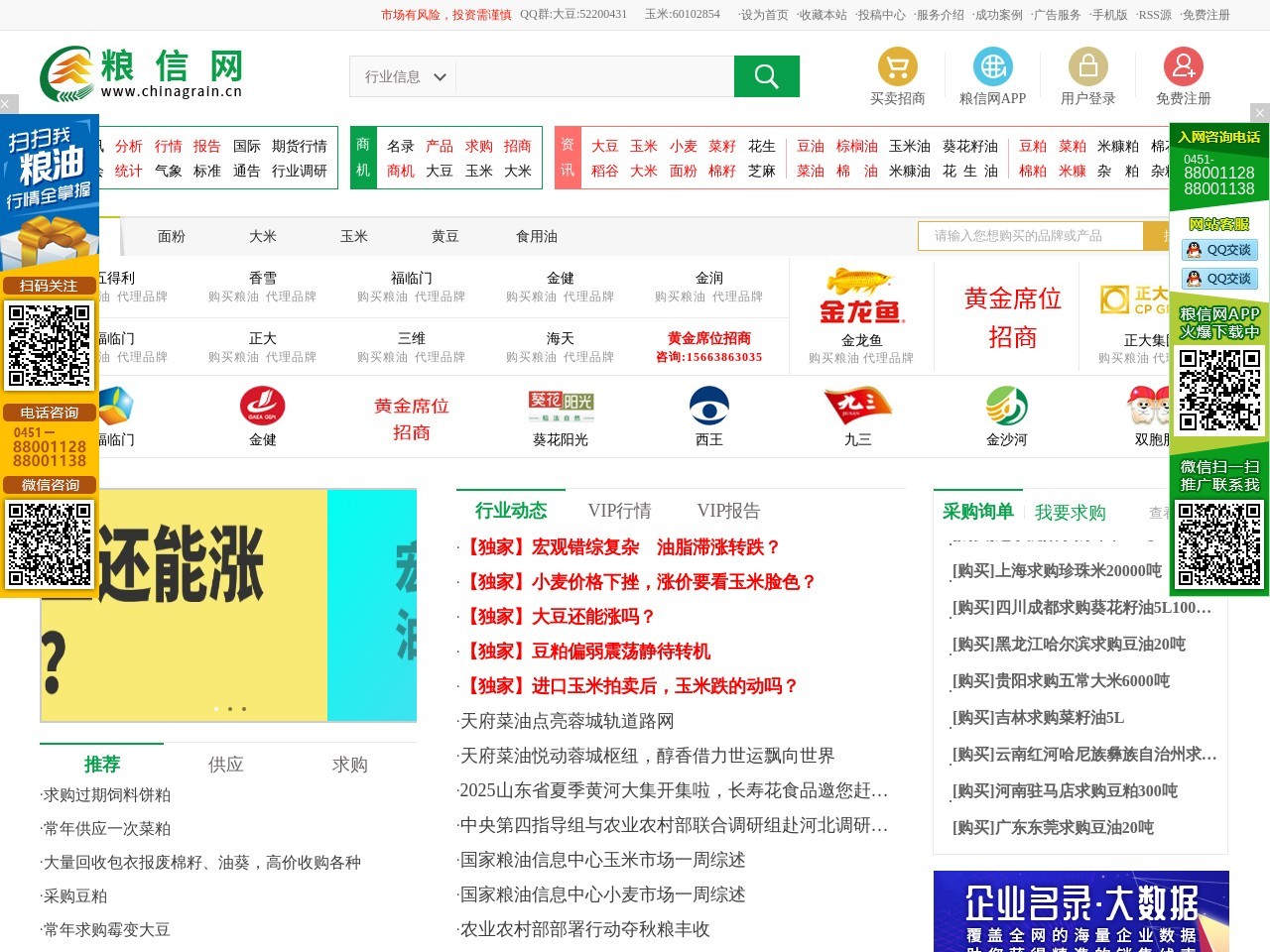This screenshot has width=1270, height=952.
Task: Open the 葵花阳光 brand logo
Action: pyautogui.click(x=561, y=406)
